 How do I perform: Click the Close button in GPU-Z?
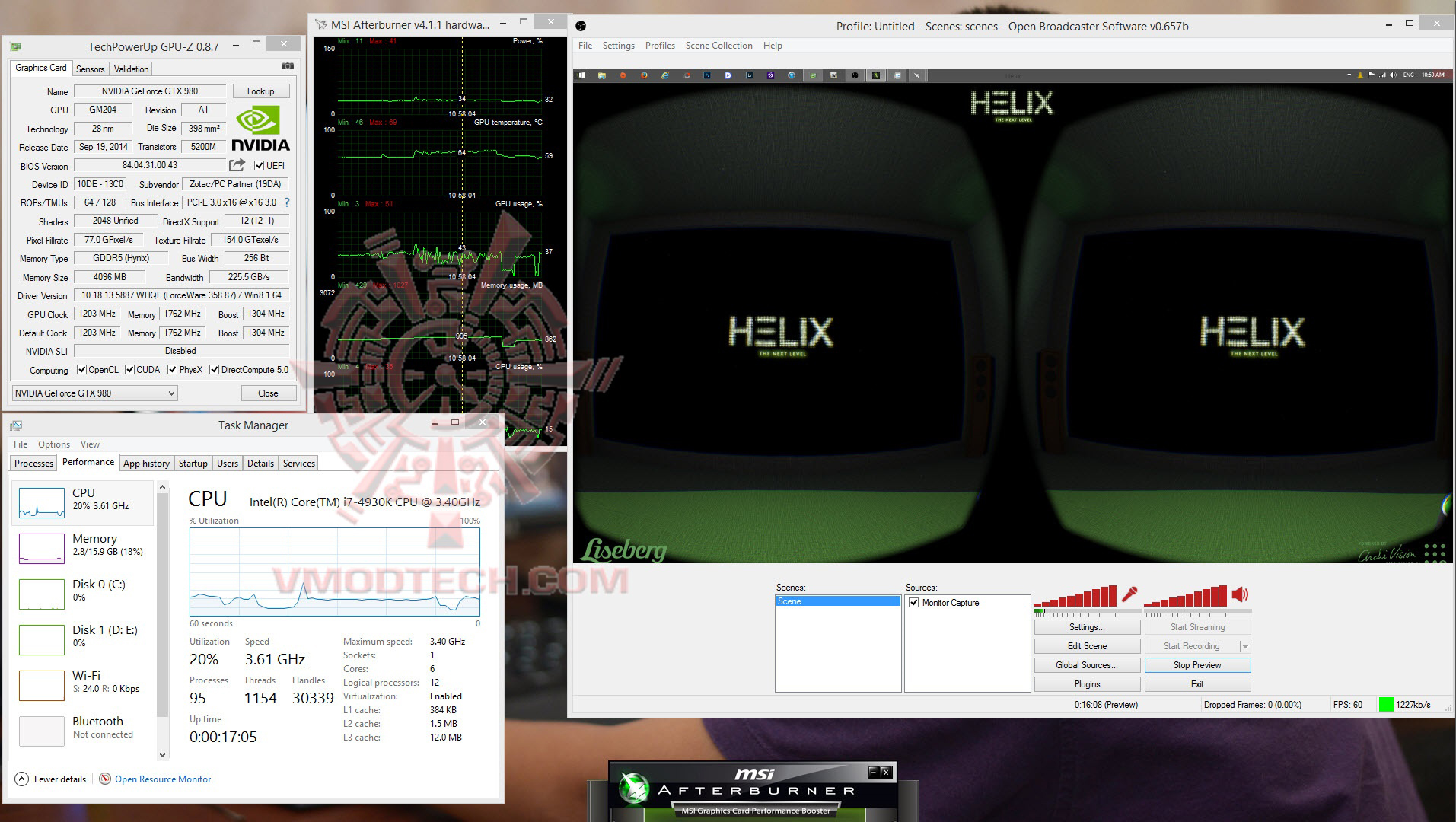[x=268, y=393]
